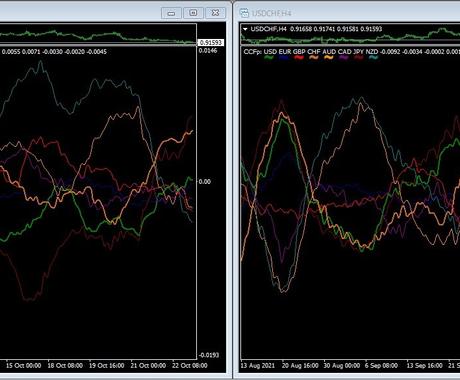The image size is (460, 380).
Task: Close the left chart window
Action: [x=215, y=13]
